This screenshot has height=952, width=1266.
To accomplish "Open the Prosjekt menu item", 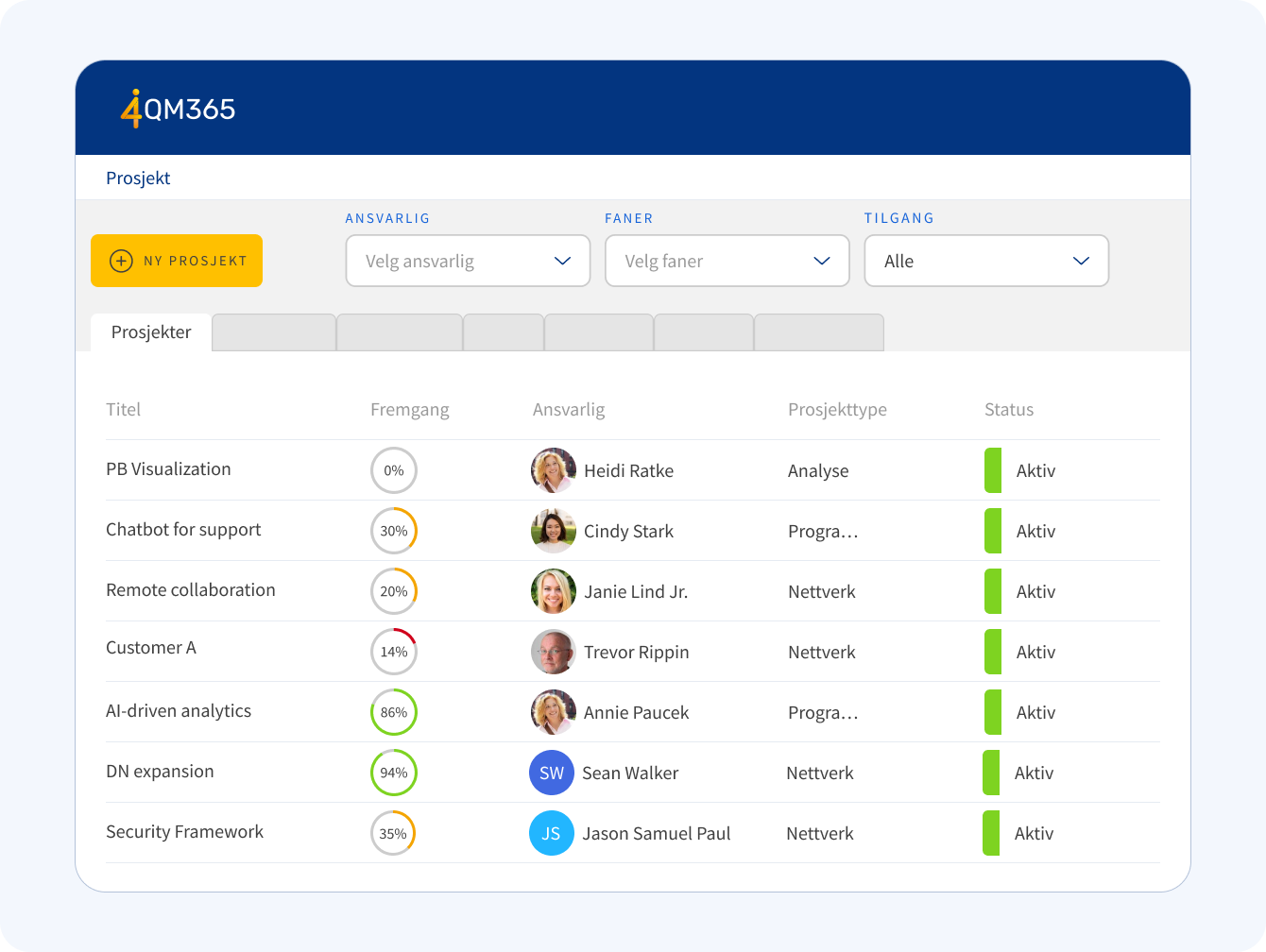I will [138, 178].
